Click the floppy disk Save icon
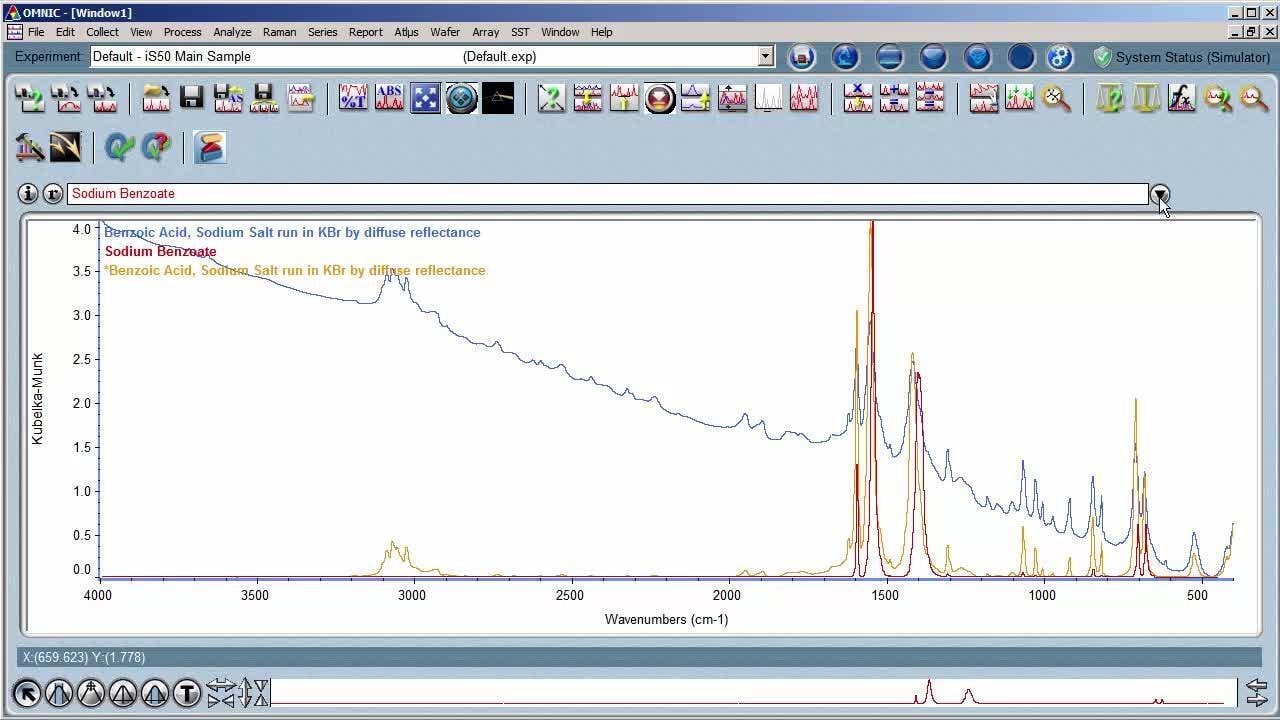Screen dimensions: 1280x720 click(x=192, y=97)
